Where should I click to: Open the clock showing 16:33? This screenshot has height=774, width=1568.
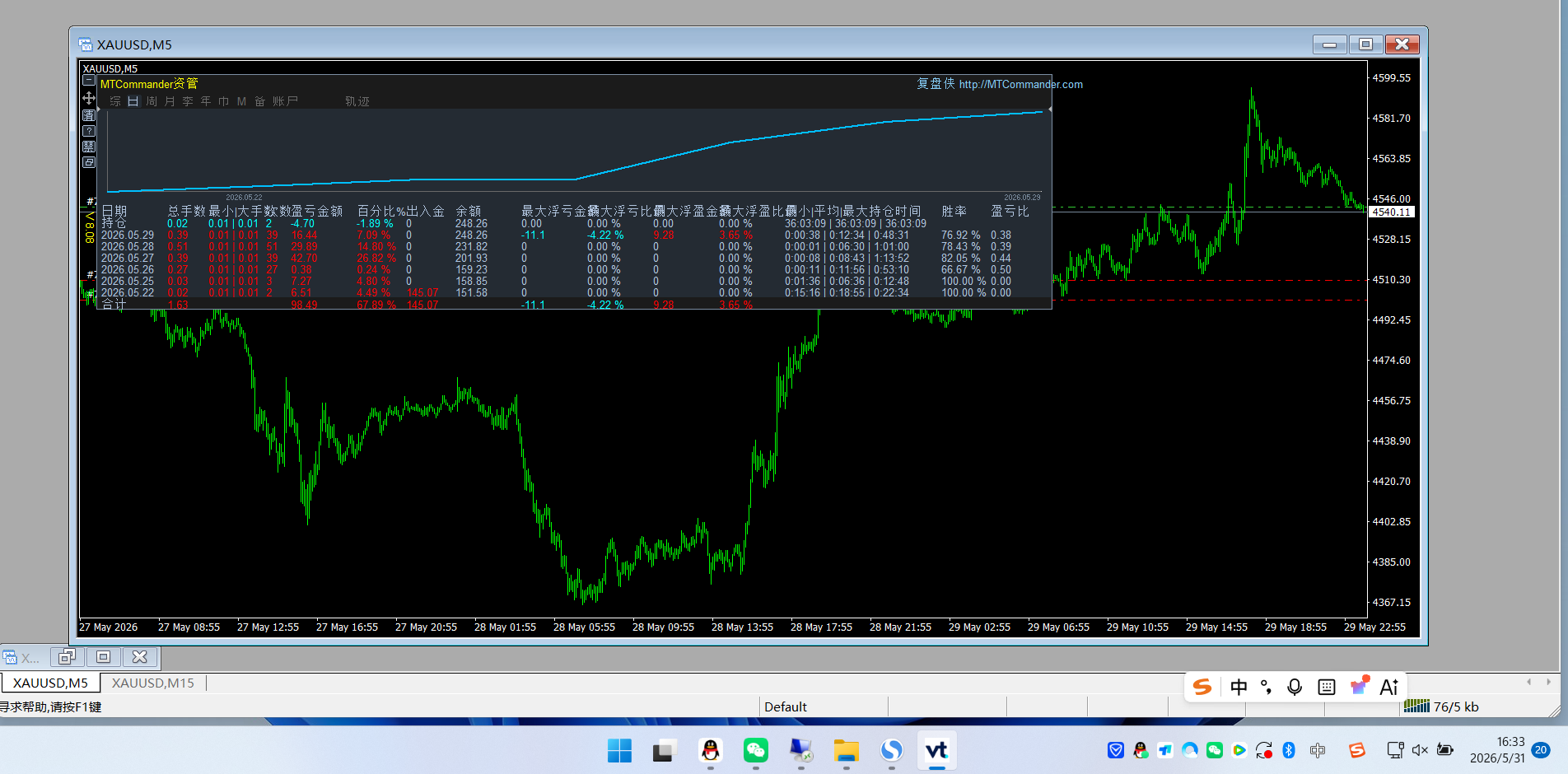[1497, 750]
